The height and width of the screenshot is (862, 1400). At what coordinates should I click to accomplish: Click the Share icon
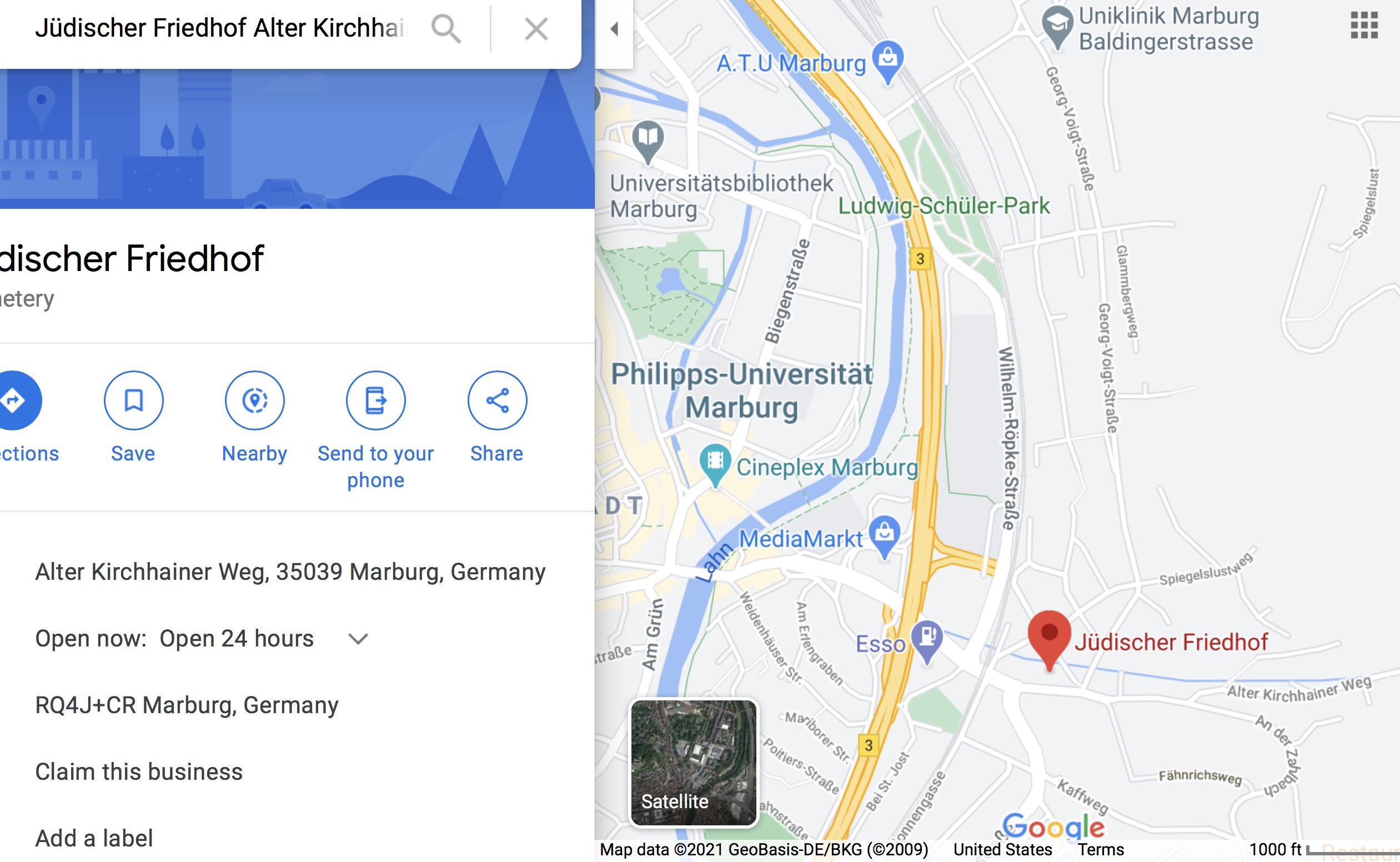click(x=497, y=400)
